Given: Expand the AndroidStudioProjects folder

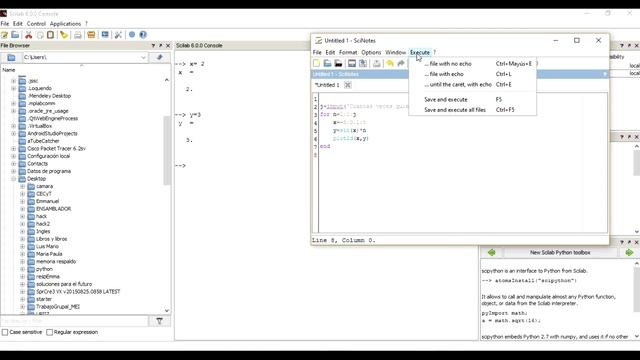Looking at the screenshot, I should coord(13,133).
